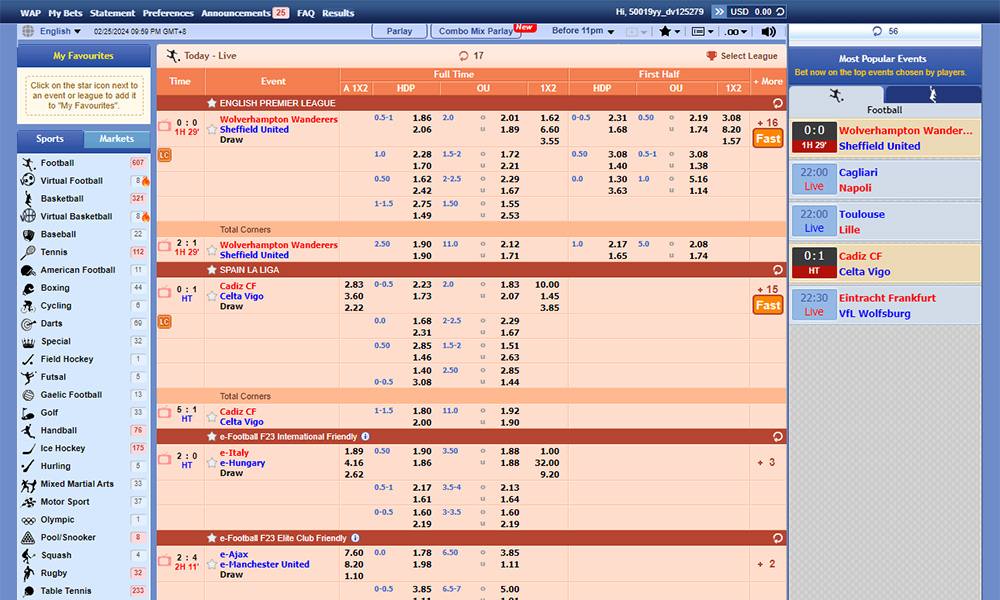Viewport: 1000px width, 600px height.
Task: Show info for e-Football F23 International Friendly
Action: pos(365,437)
